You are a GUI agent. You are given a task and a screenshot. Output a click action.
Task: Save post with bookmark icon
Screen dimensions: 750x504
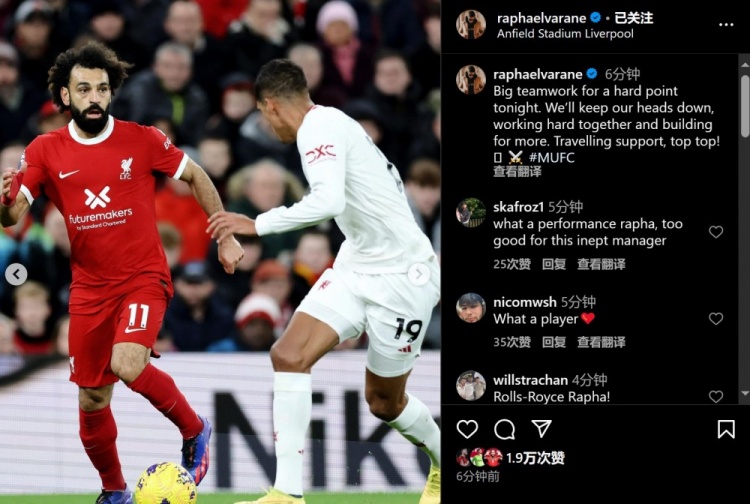pyautogui.click(x=726, y=429)
